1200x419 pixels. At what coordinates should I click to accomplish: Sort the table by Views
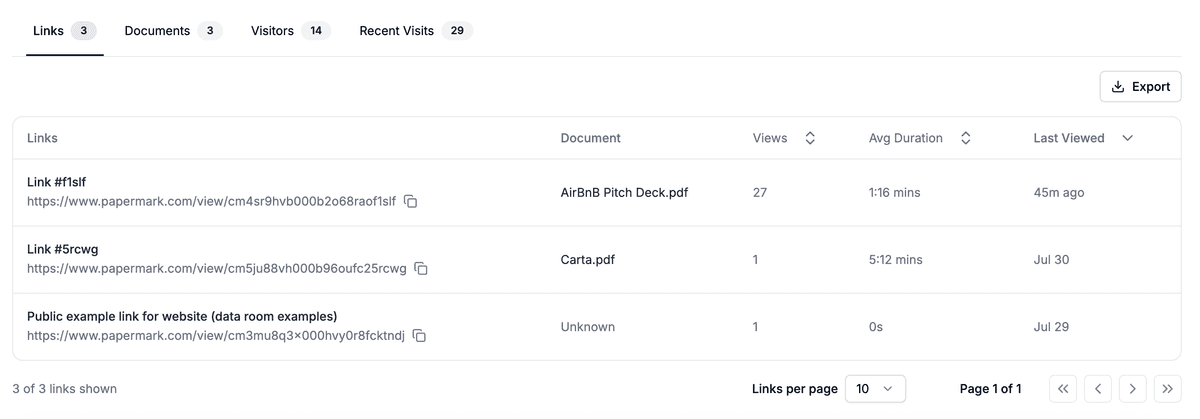(x=810, y=139)
